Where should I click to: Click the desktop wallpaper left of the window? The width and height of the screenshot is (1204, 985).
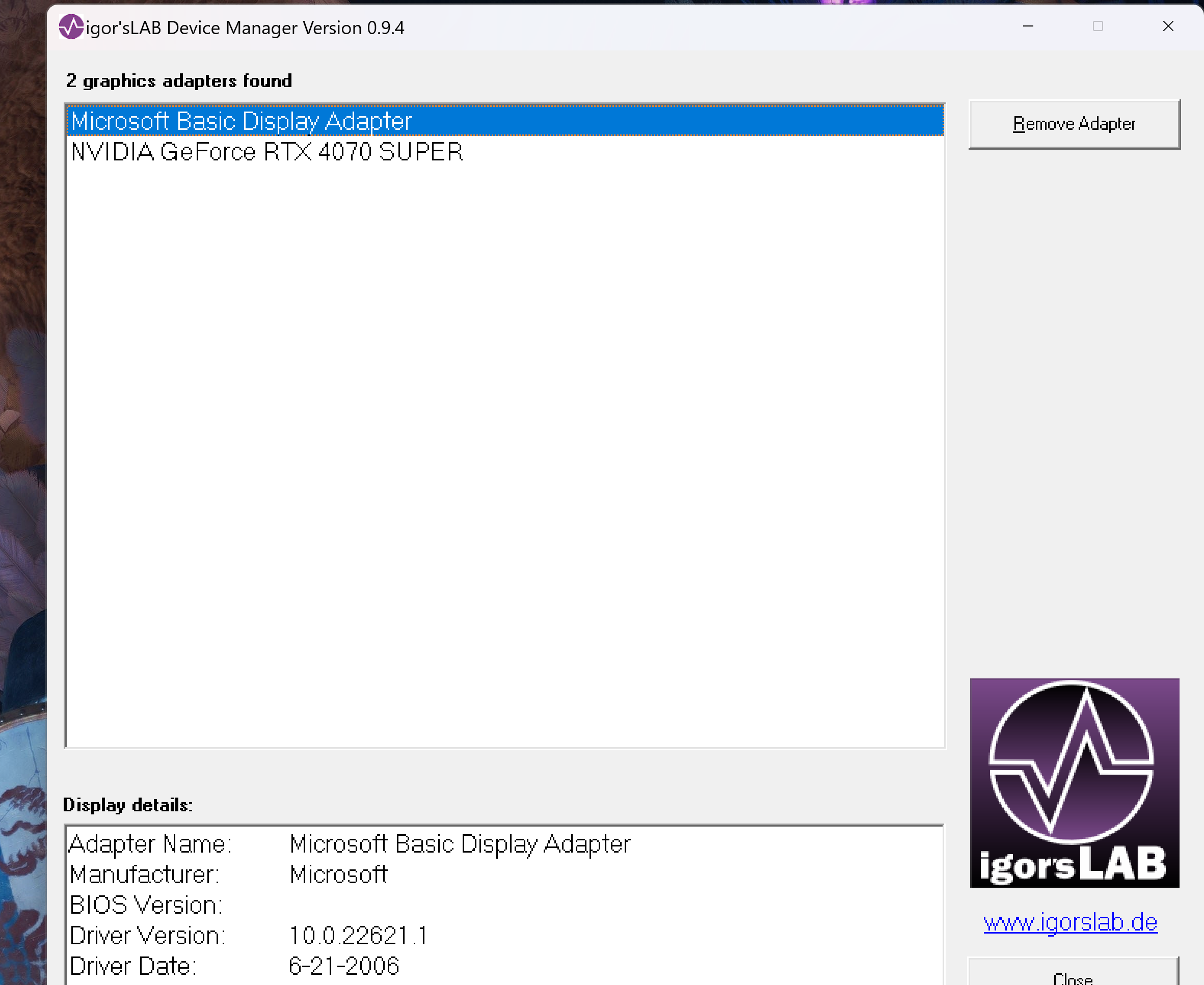pos(23,454)
